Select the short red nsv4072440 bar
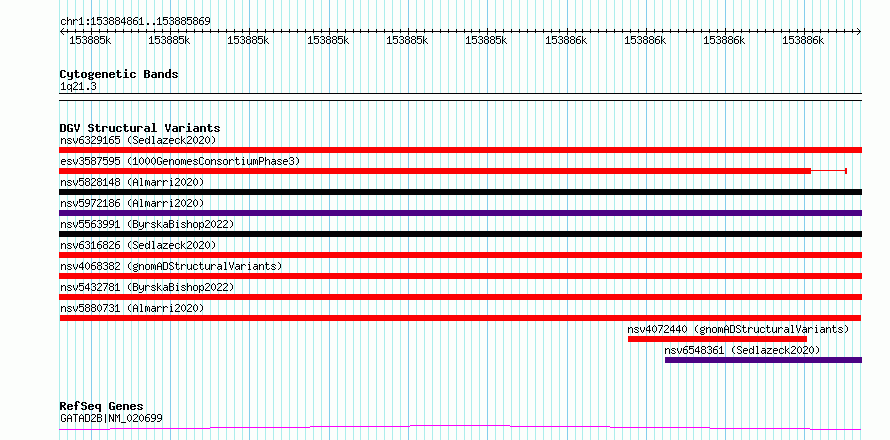Screen dimensions: 890x440 point(717,339)
